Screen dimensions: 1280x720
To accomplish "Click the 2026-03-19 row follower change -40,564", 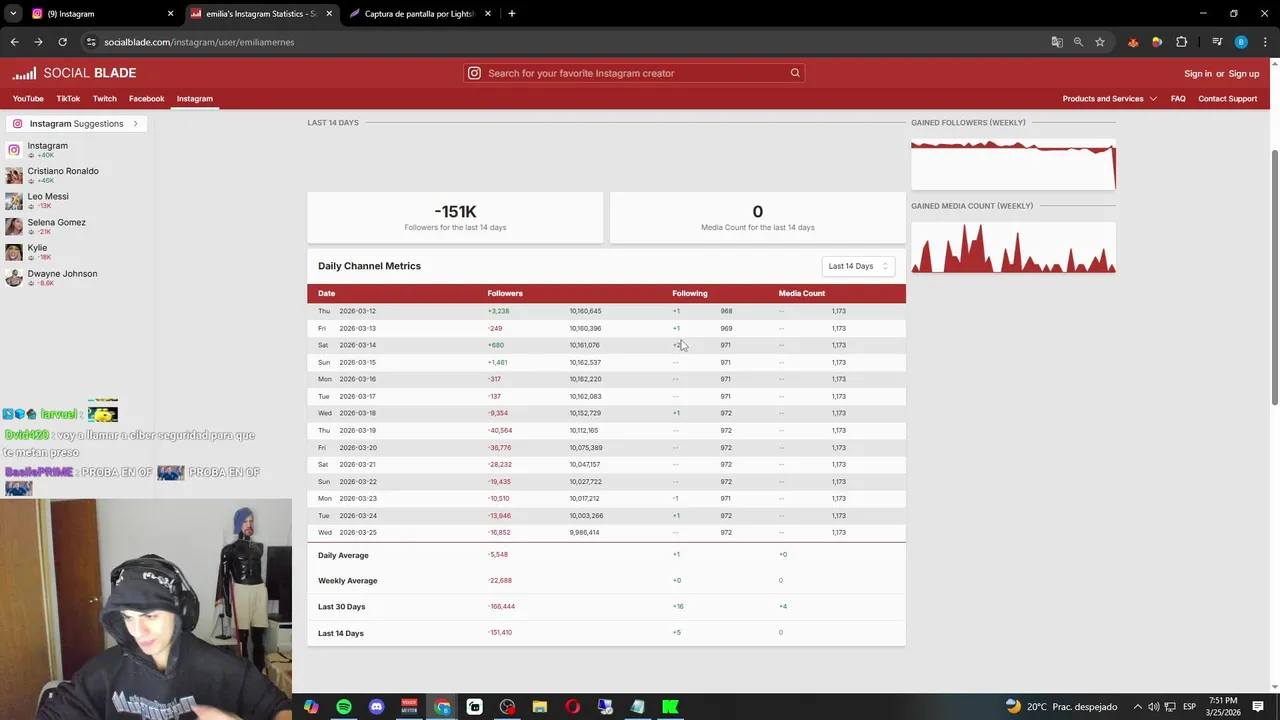I will 500,430.
